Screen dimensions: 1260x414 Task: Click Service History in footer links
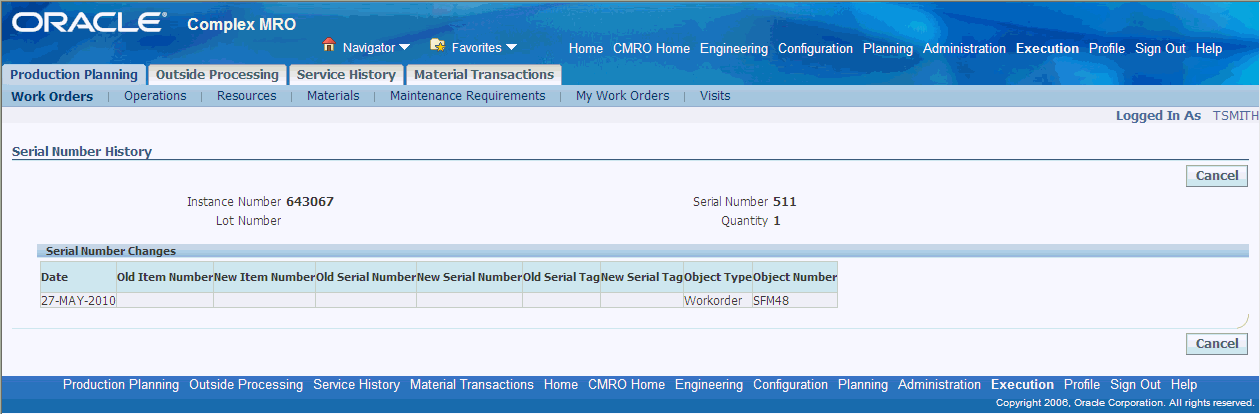(356, 384)
